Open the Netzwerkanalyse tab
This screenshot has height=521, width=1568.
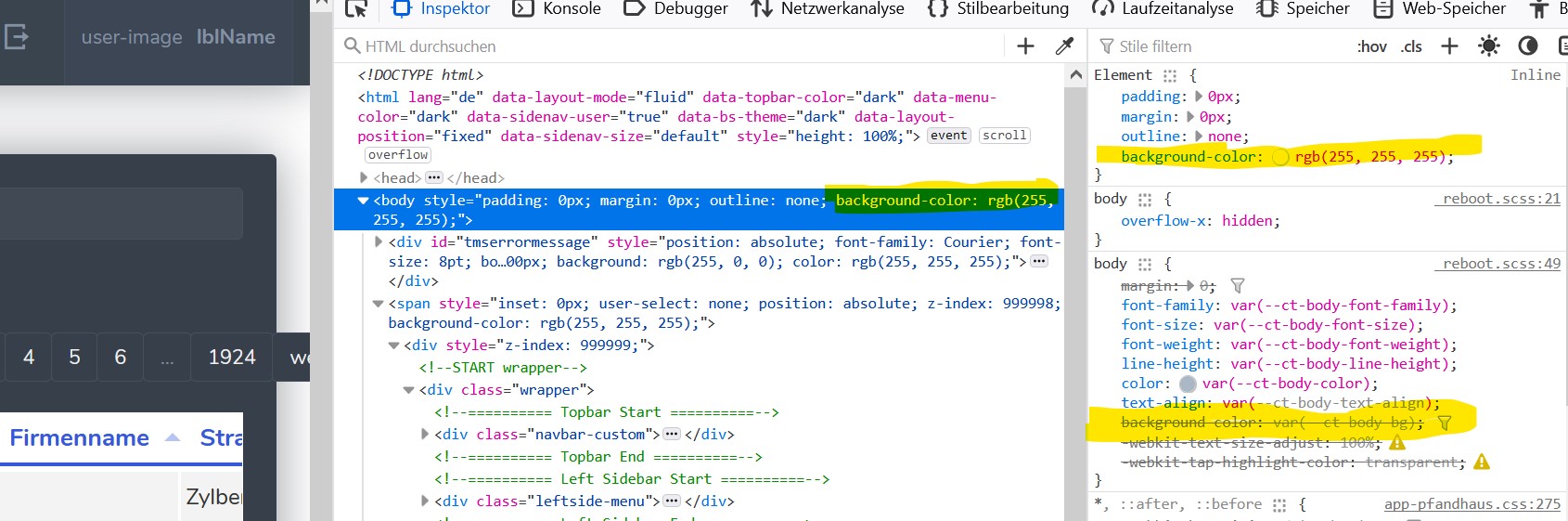coord(827,9)
